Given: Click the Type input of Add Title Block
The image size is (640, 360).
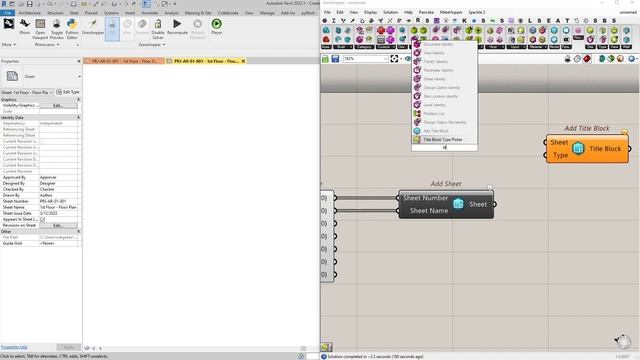Looking at the screenshot, I should (x=560, y=155).
